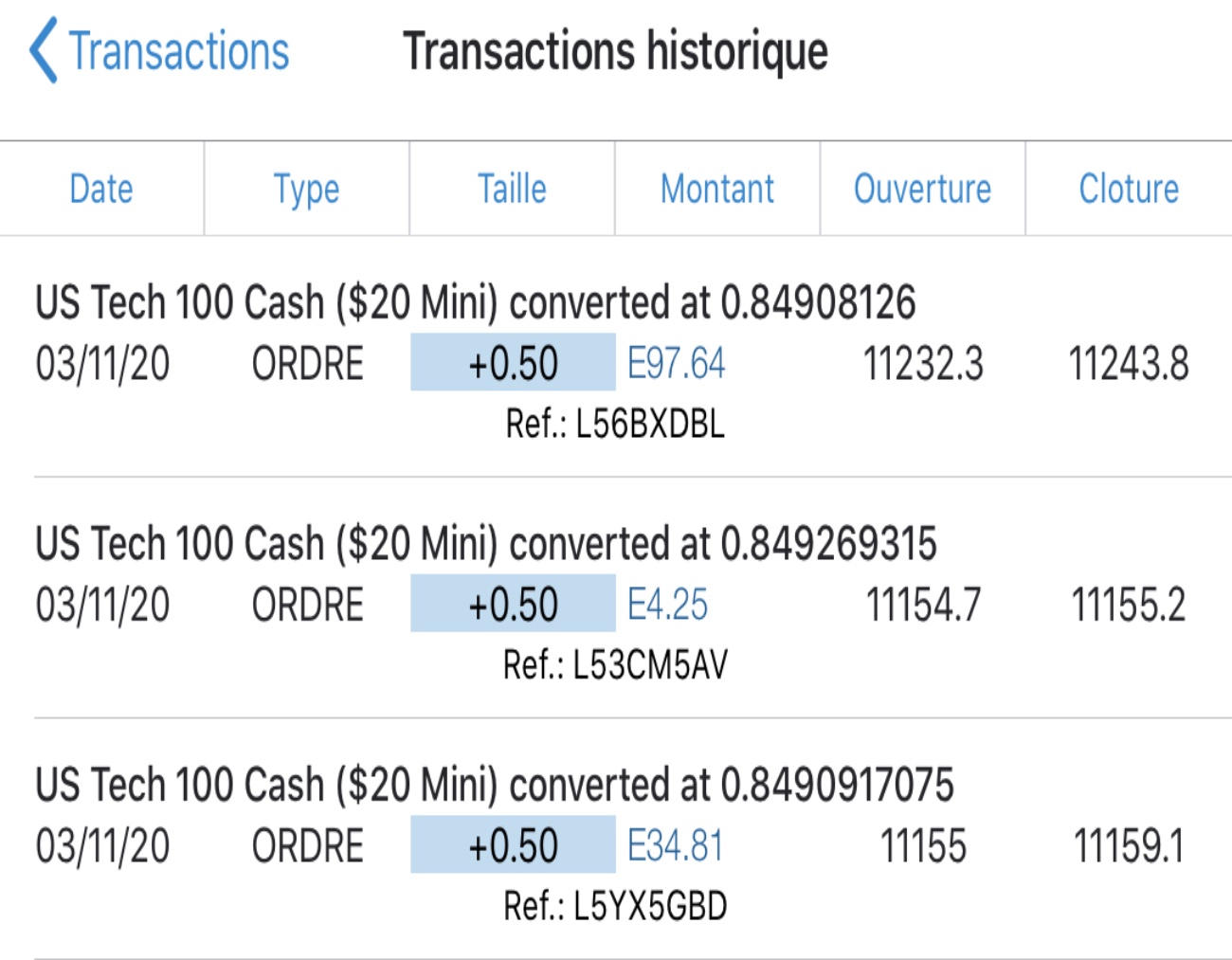Open the E4.25 amount link

tap(668, 606)
